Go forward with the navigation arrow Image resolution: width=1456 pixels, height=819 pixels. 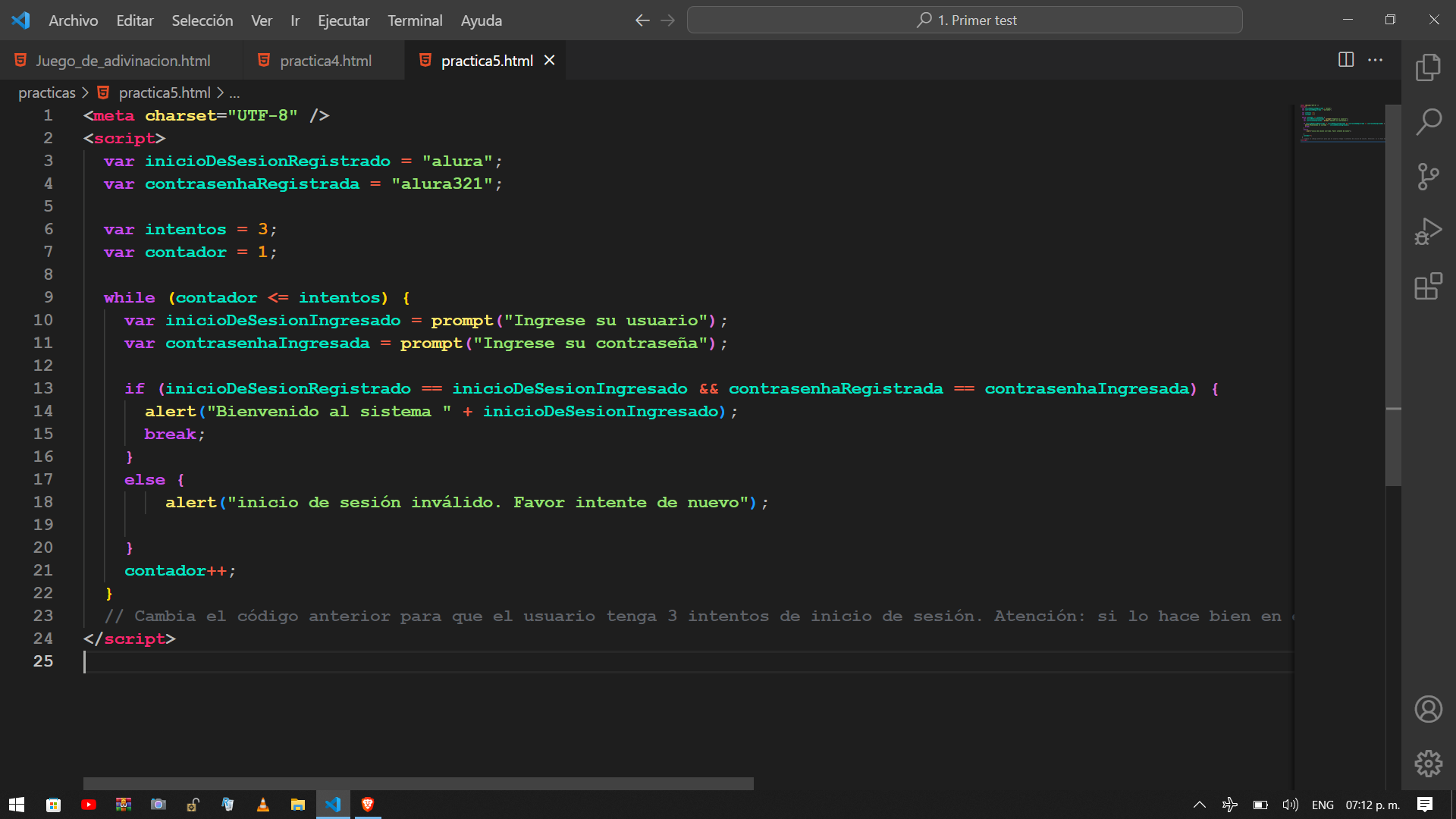(667, 20)
